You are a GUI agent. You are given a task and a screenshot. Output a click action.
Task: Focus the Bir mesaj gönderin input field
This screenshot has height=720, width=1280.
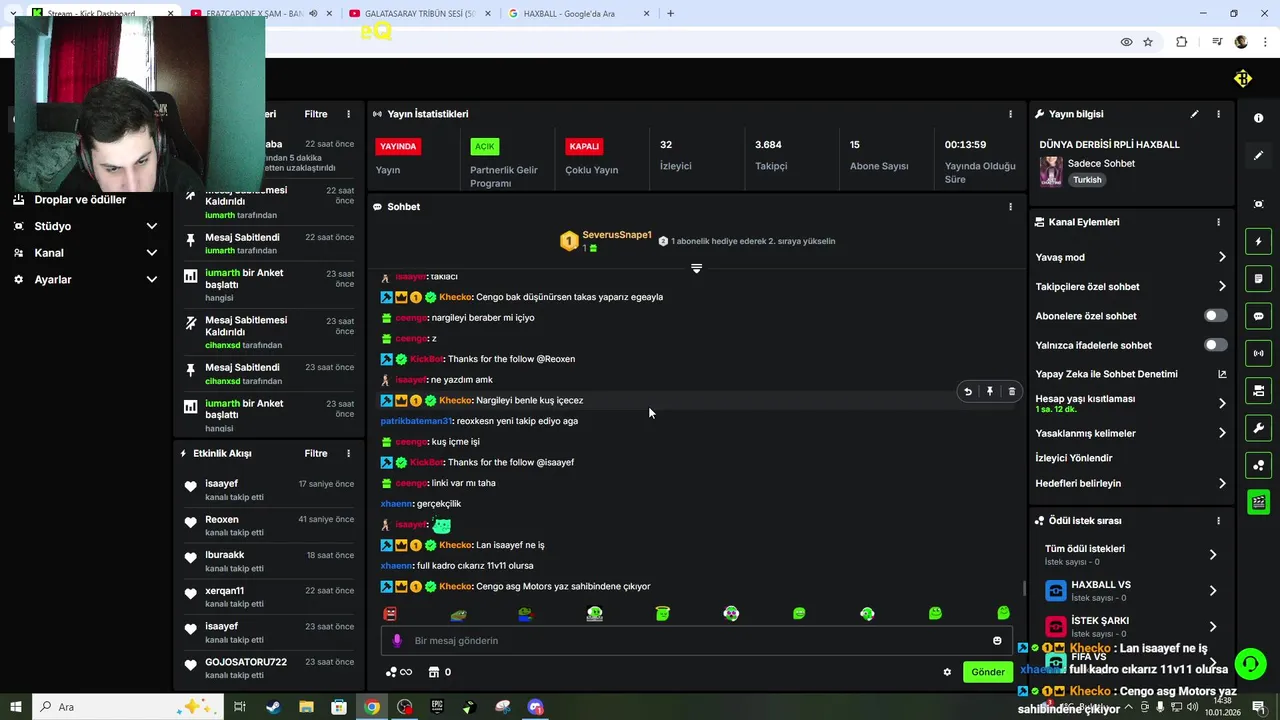[697, 641]
